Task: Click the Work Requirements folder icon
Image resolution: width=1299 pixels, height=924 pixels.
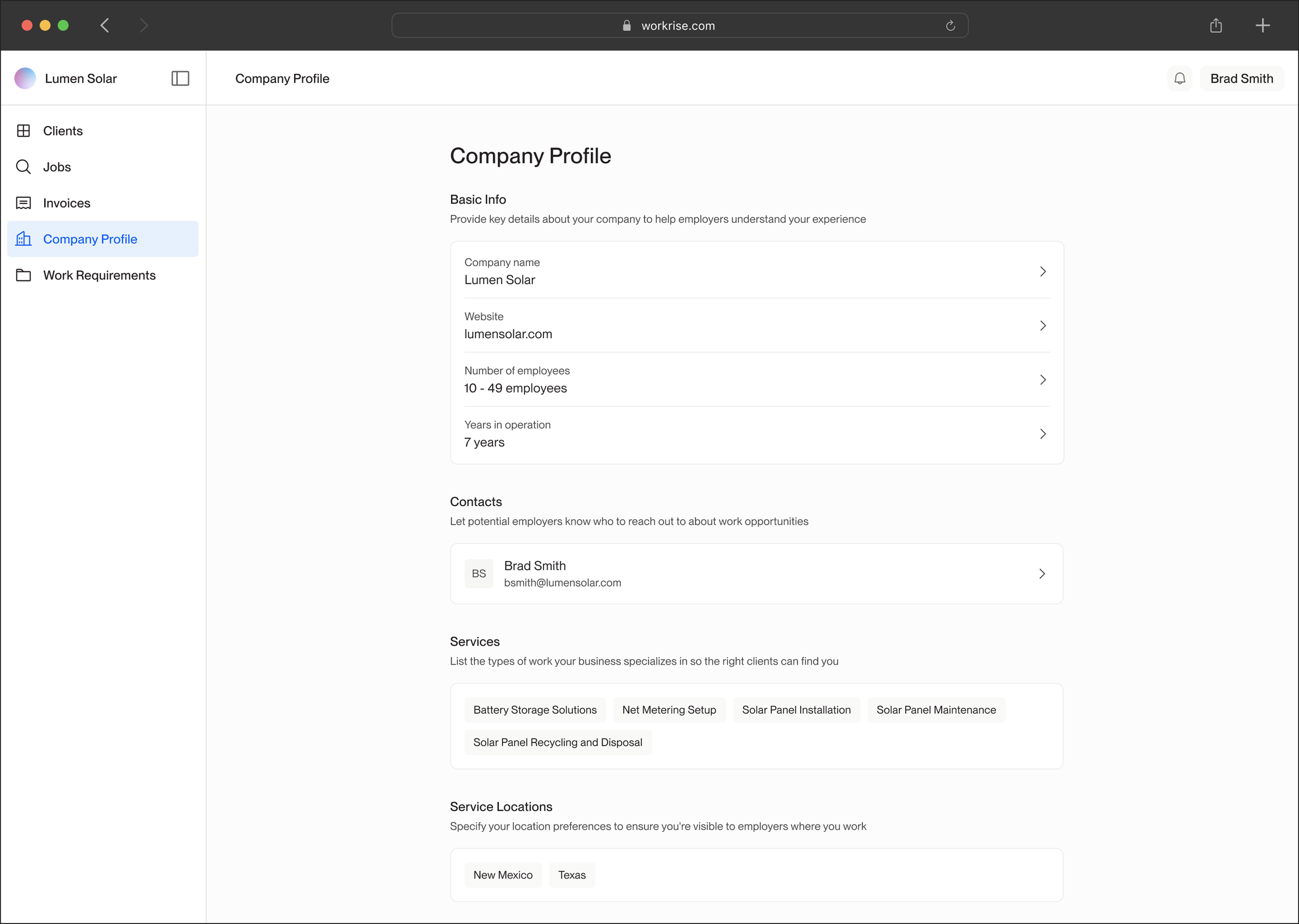Action: [23, 275]
